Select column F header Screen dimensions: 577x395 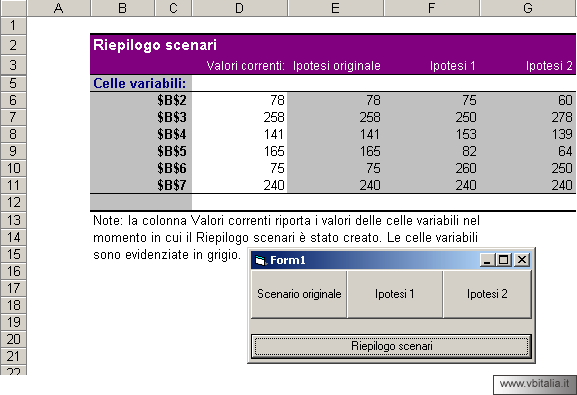431,8
